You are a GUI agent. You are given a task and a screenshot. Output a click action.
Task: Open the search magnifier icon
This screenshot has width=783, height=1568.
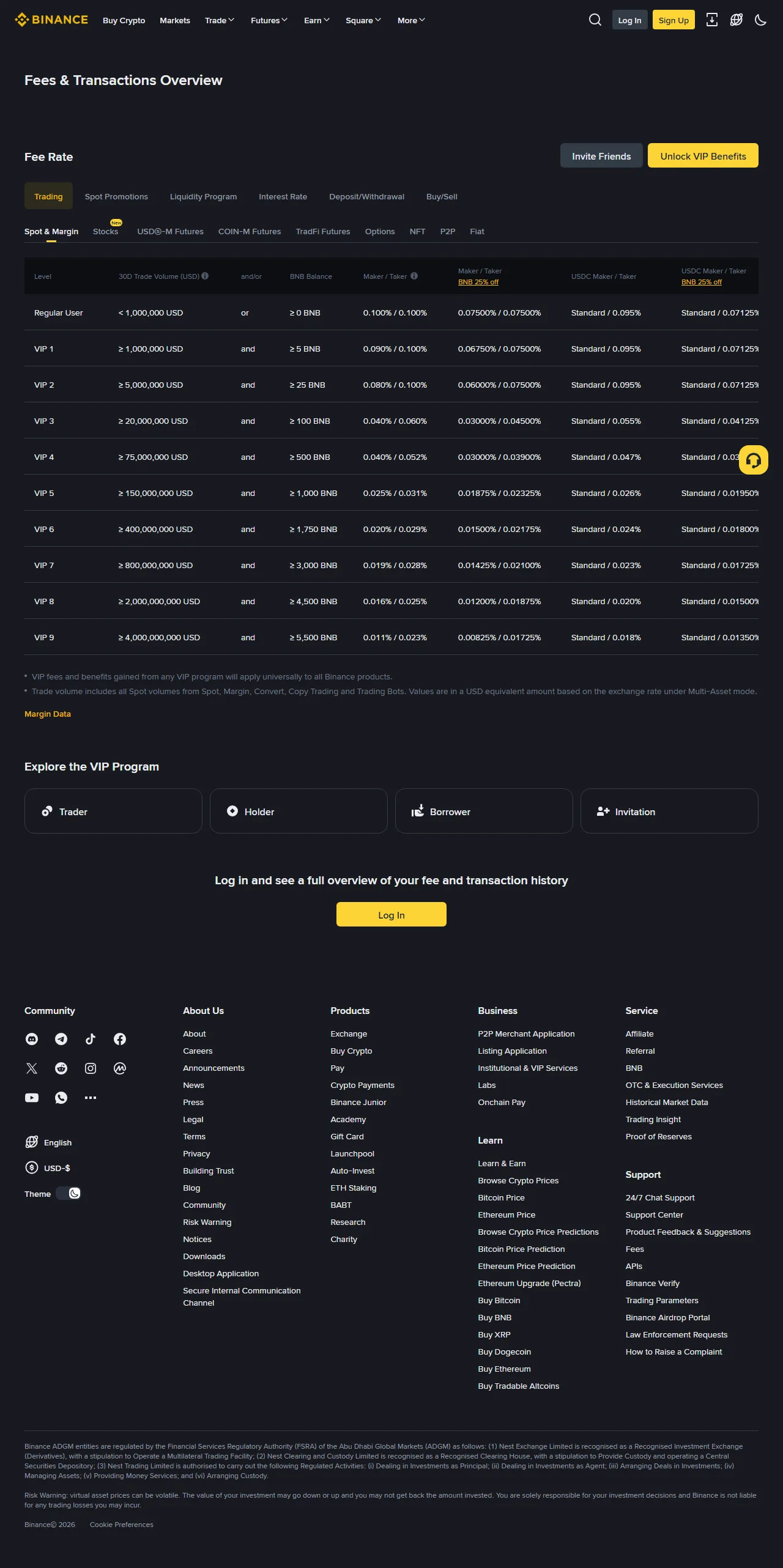tap(595, 20)
